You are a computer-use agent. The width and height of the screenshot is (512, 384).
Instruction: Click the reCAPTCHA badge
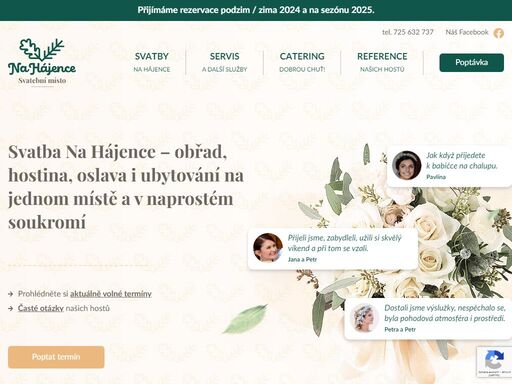click(494, 362)
